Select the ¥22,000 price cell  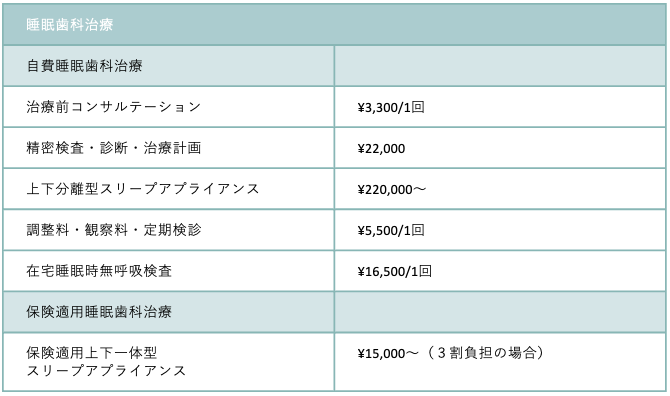(500, 148)
